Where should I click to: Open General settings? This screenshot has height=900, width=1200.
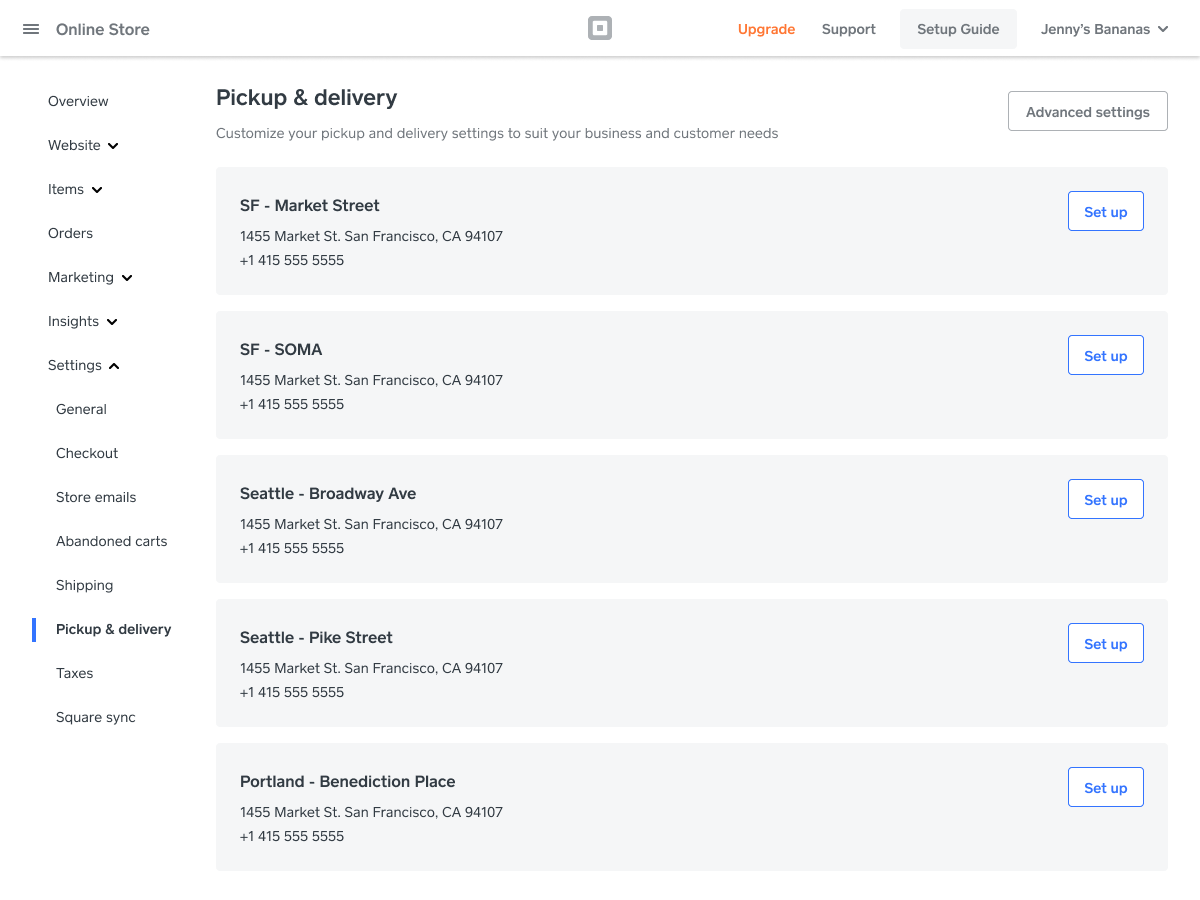[x=81, y=409]
